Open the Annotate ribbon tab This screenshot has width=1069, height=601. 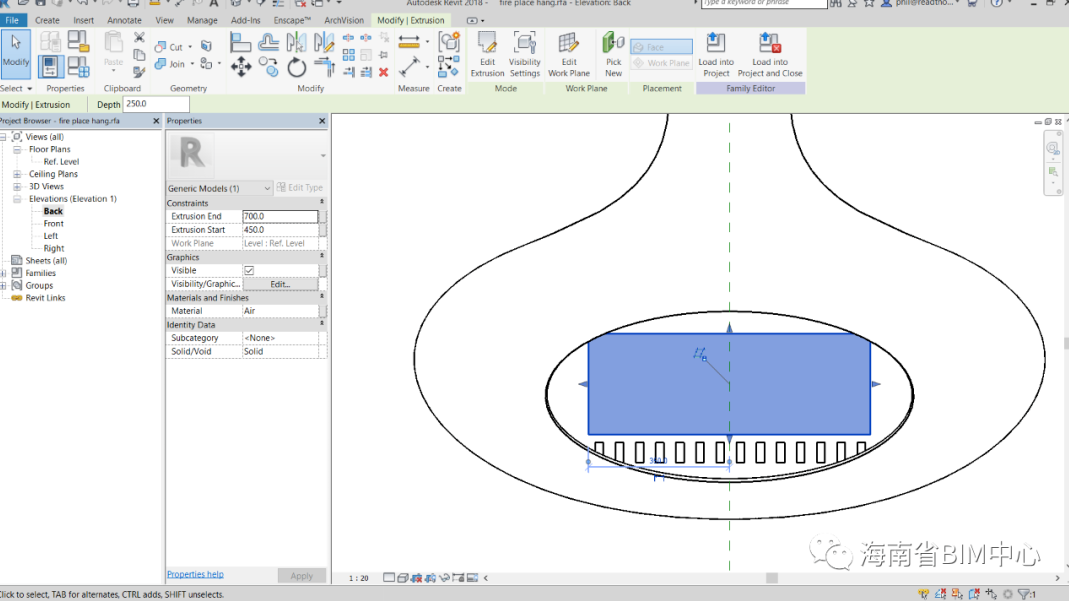tap(124, 20)
